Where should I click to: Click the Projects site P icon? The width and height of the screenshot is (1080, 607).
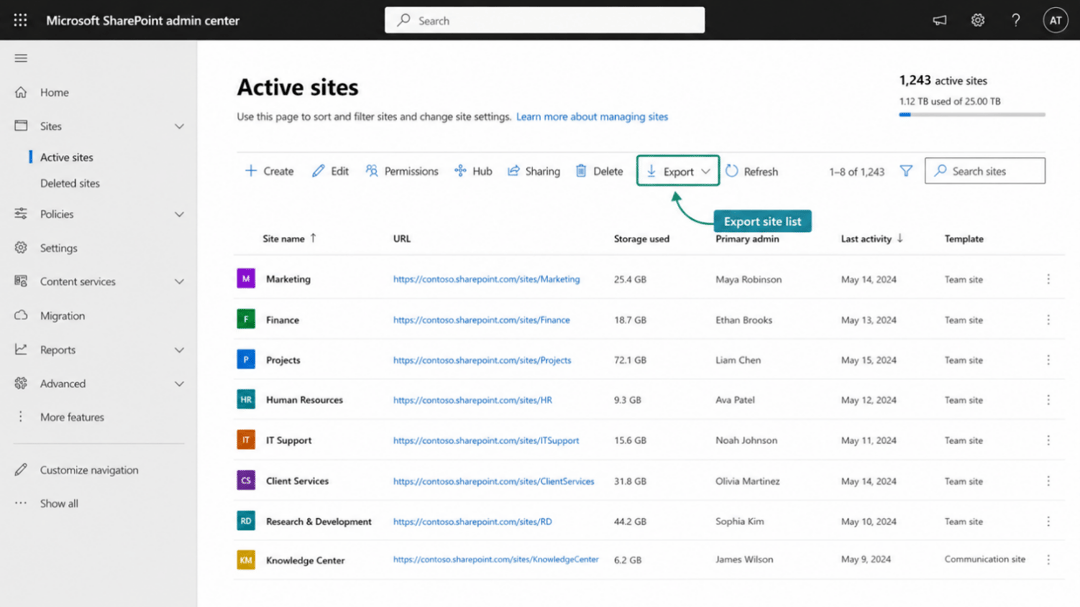point(246,359)
